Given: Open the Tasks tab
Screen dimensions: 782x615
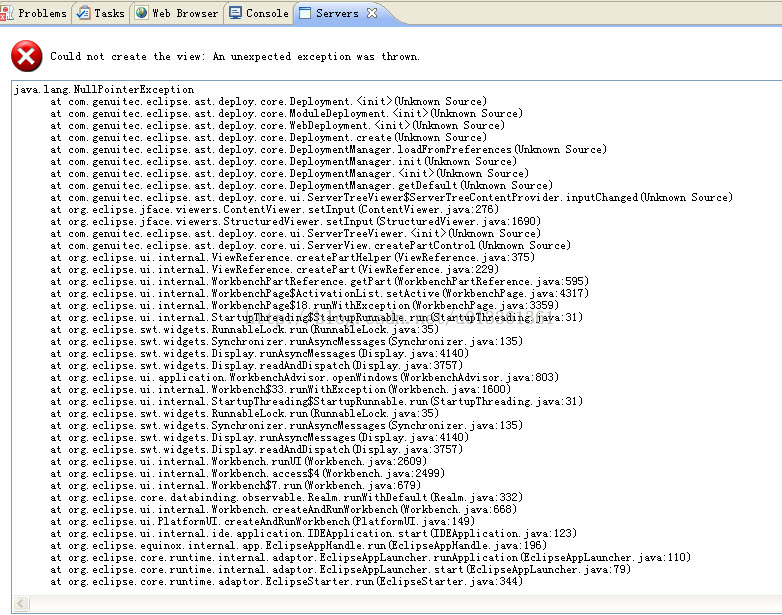Looking at the screenshot, I should click(109, 13).
